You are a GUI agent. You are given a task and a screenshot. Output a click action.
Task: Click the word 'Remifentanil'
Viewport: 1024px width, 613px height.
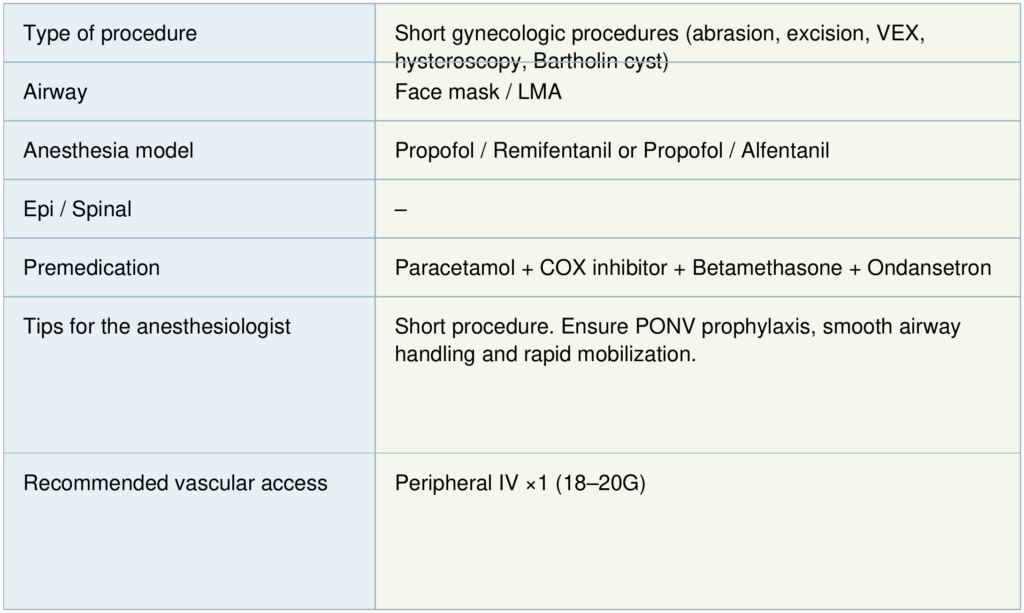click(555, 151)
